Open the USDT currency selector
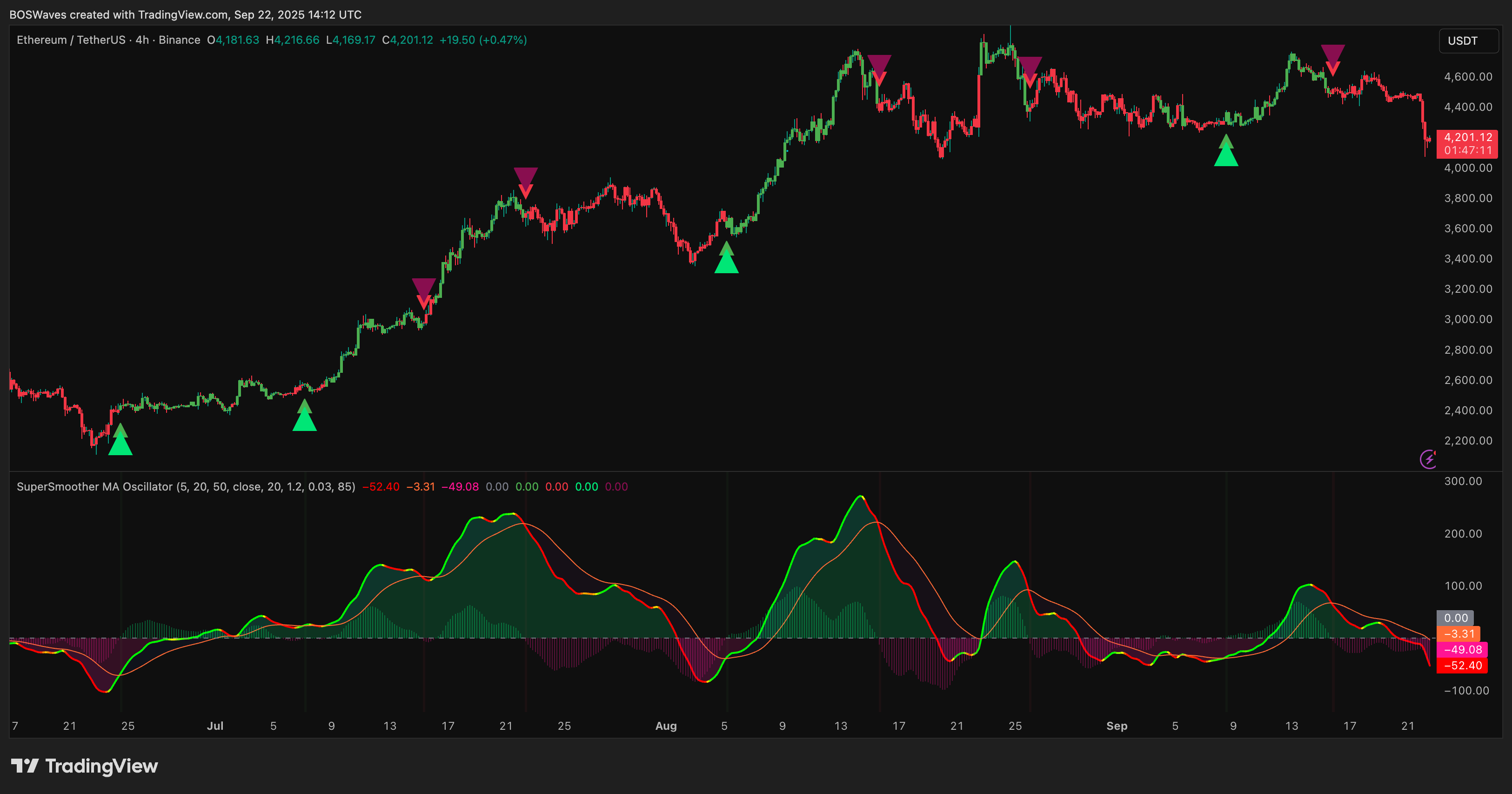This screenshot has width=1512, height=794. [x=1469, y=40]
